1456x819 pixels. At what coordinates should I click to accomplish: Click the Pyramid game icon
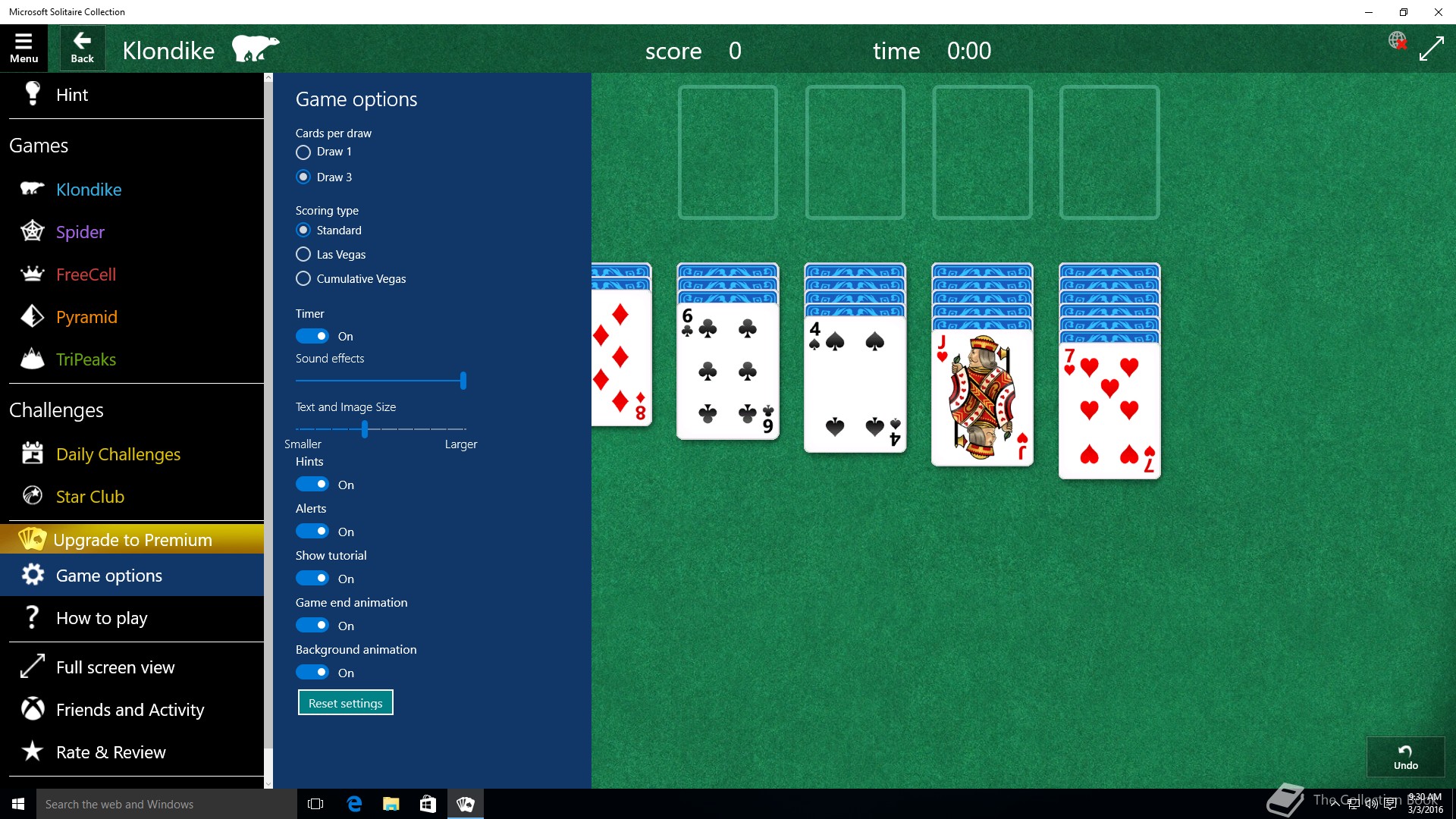[x=32, y=316]
